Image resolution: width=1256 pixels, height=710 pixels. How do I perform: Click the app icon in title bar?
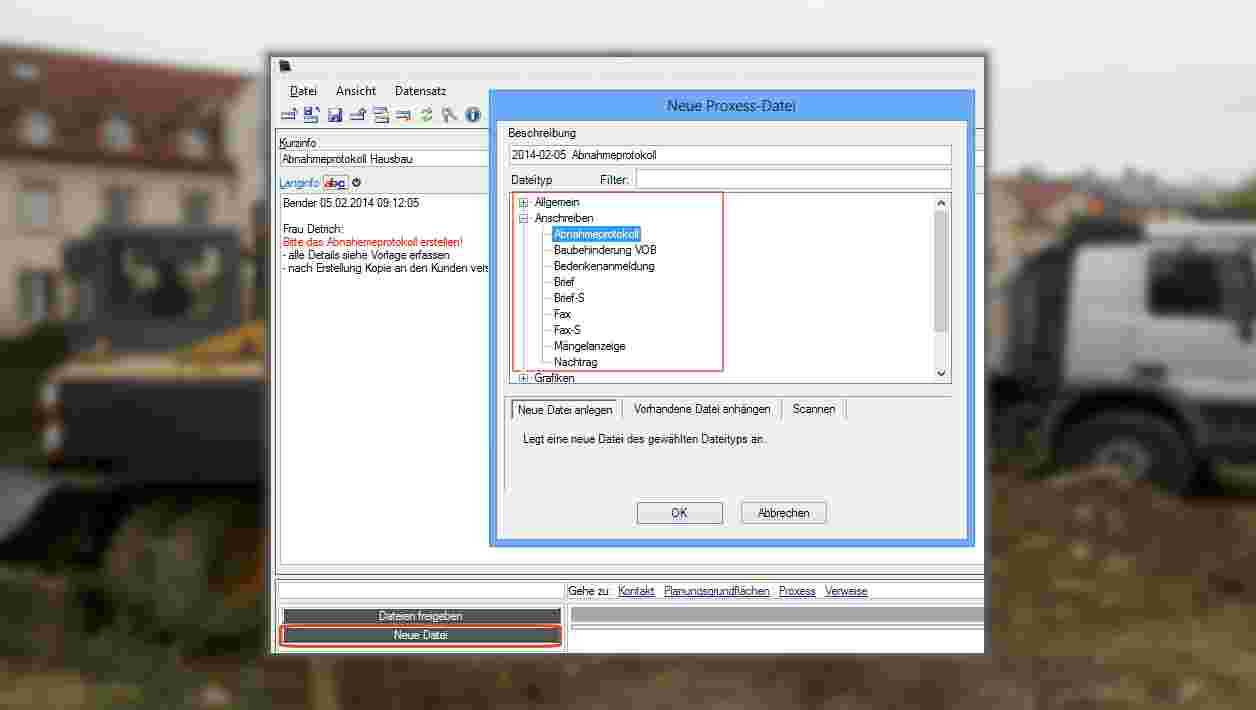(286, 67)
